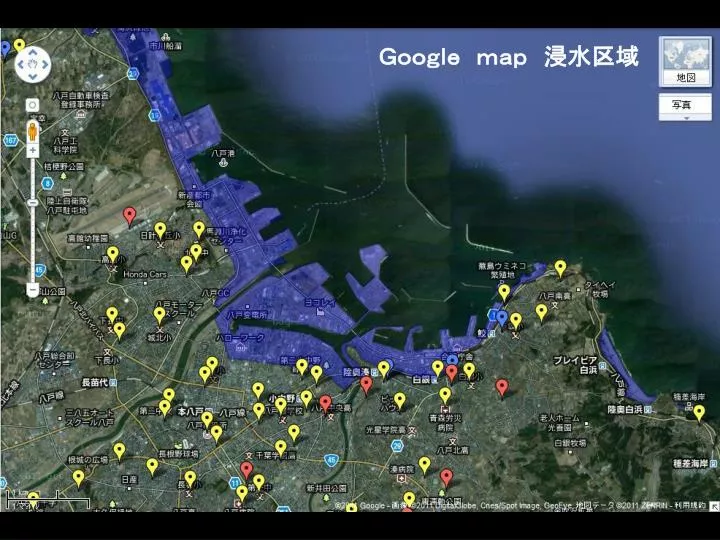Viewport: 720px width, 540px height.
Task: Click the 青森労災病院 label
Action: (x=445, y=423)
